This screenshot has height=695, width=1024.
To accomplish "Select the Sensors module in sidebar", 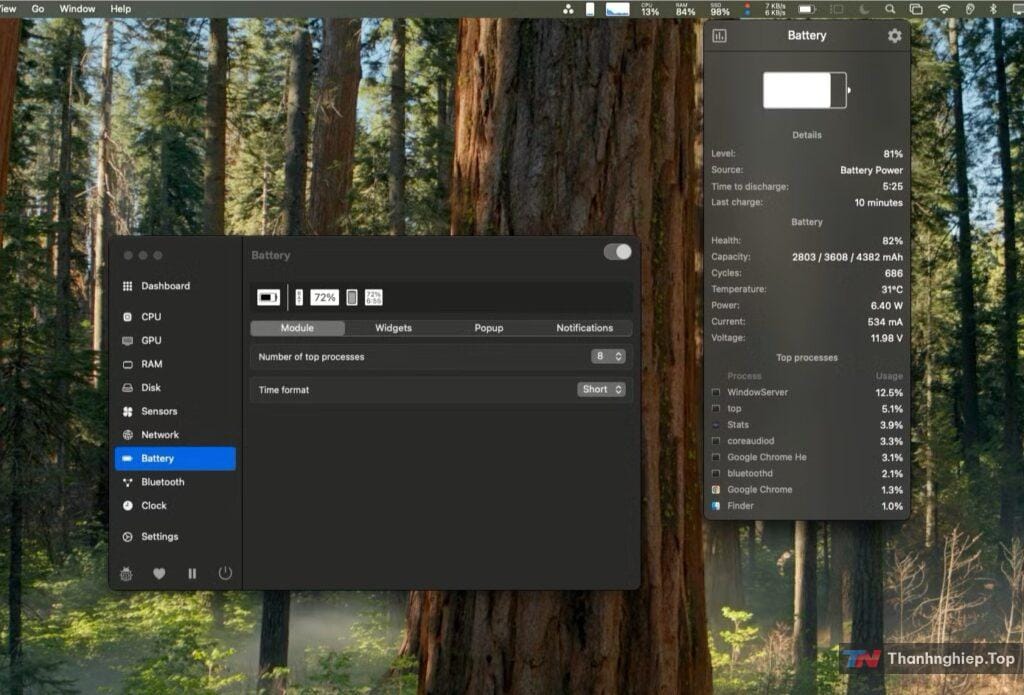I will pos(175,411).
